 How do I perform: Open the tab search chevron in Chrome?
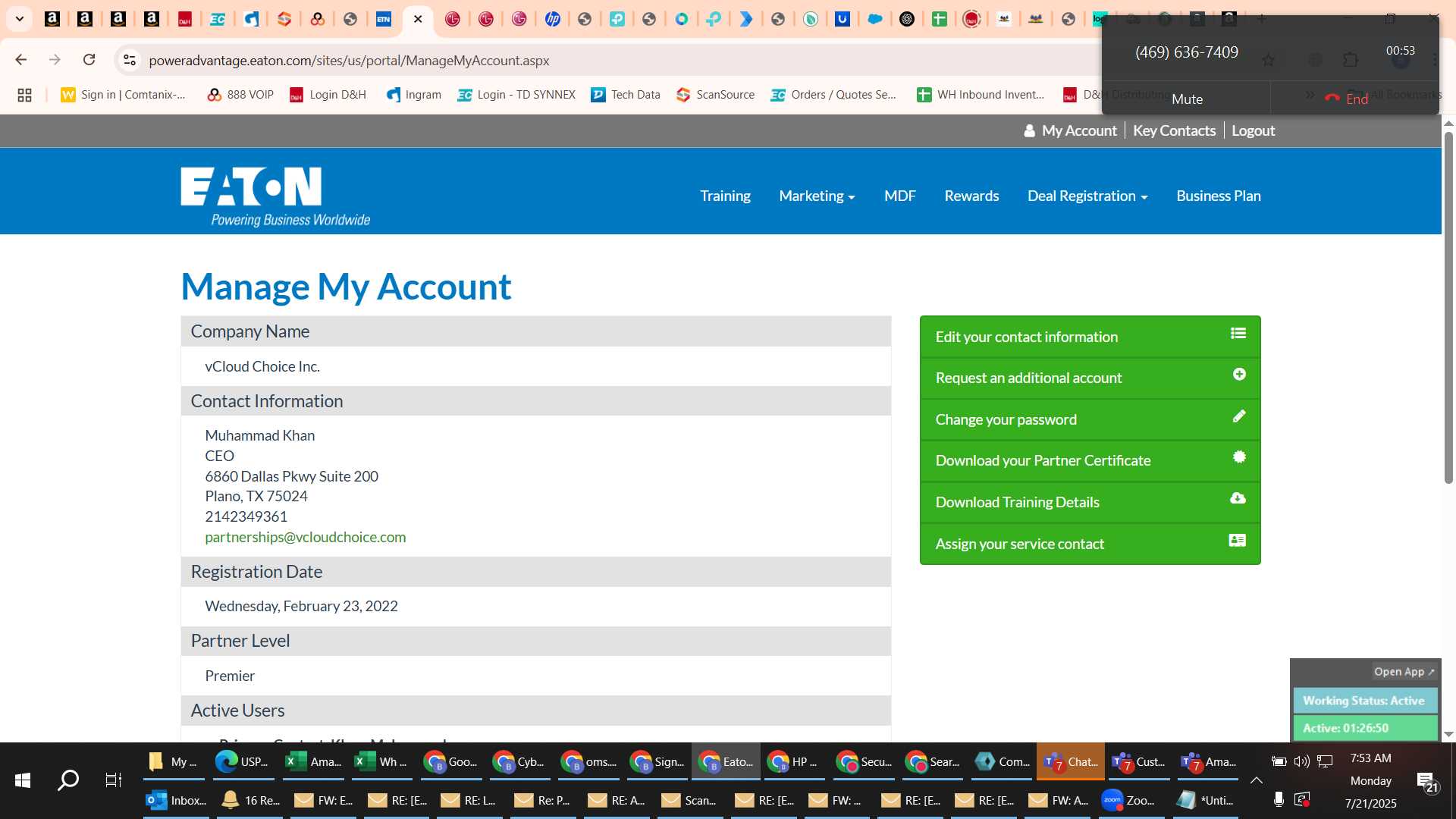click(x=20, y=19)
